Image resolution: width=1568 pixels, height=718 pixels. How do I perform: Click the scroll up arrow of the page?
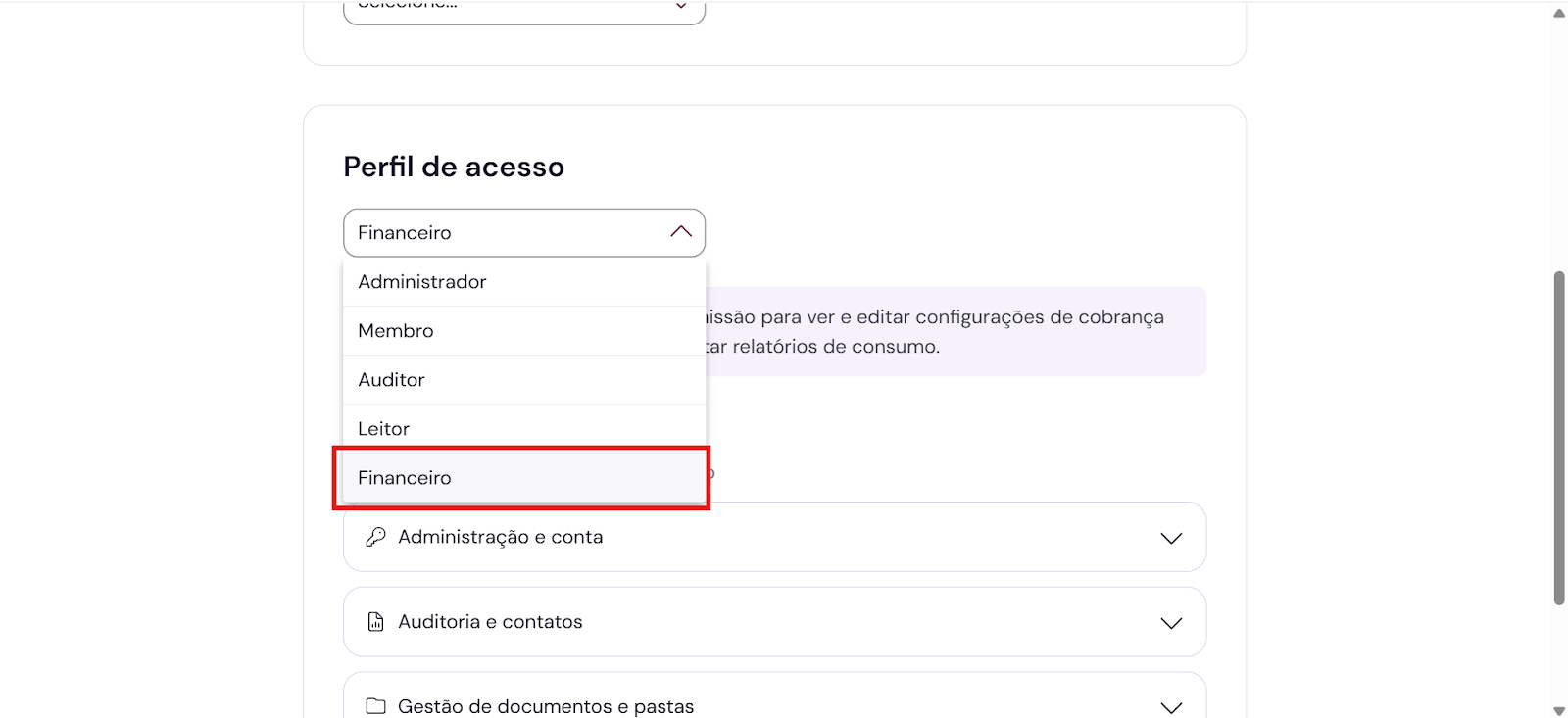pos(1559,13)
